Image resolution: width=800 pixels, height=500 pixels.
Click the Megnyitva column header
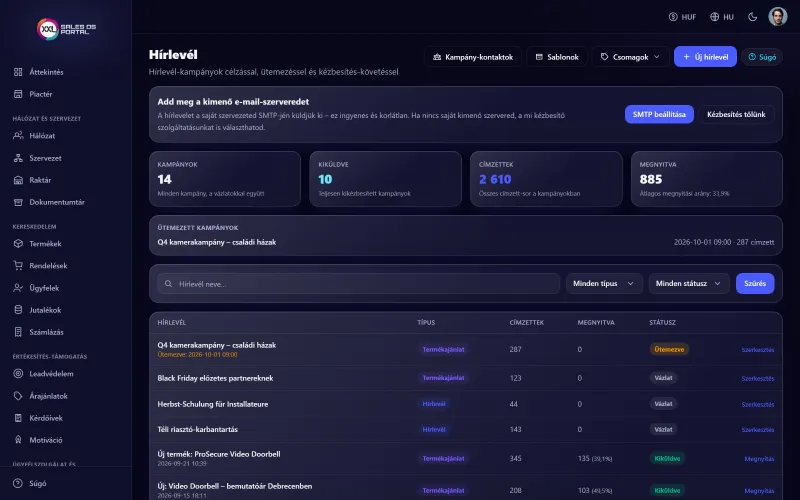(596, 322)
